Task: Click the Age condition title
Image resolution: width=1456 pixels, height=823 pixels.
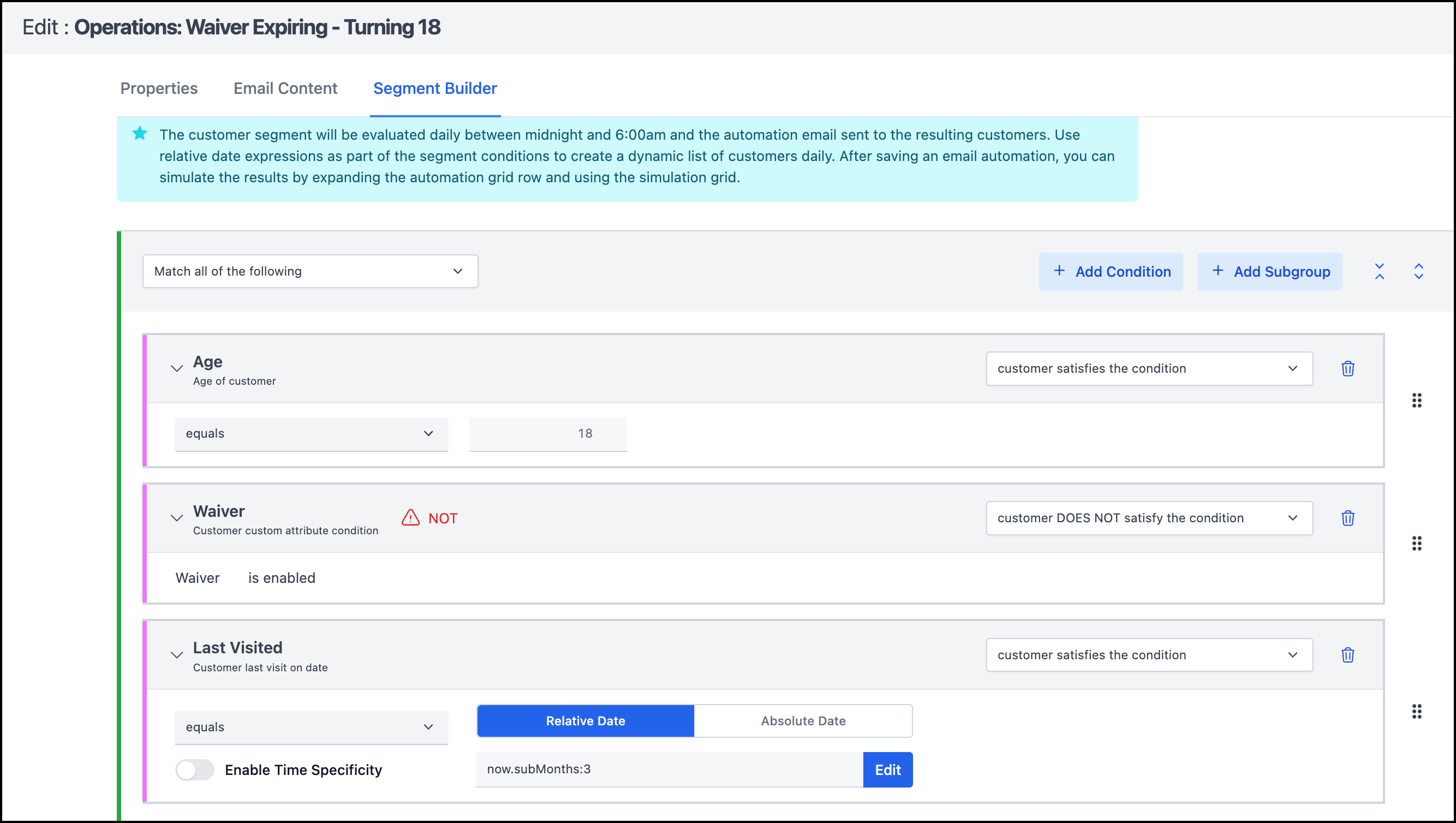Action: pyautogui.click(x=207, y=362)
